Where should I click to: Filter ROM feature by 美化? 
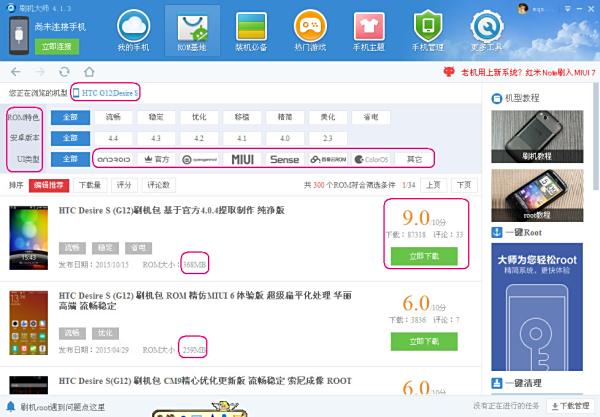pos(328,117)
